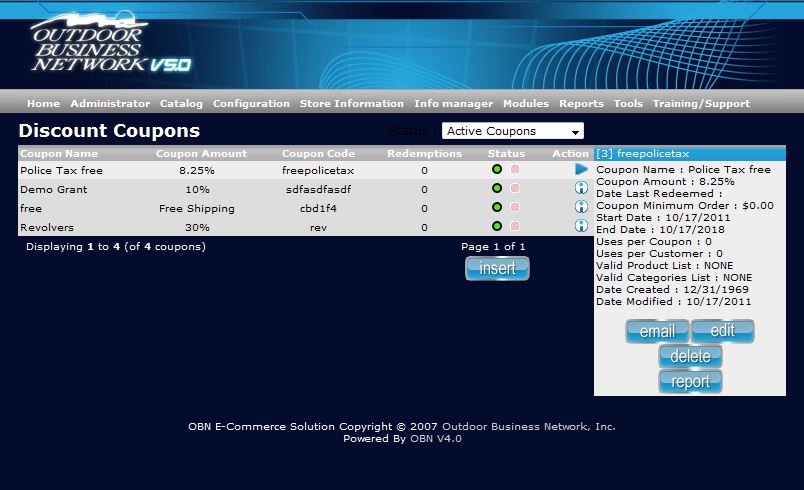Viewport: 804px width, 490px height.
Task: Click the info icon for Demo Grant coupon
Action: click(581, 189)
